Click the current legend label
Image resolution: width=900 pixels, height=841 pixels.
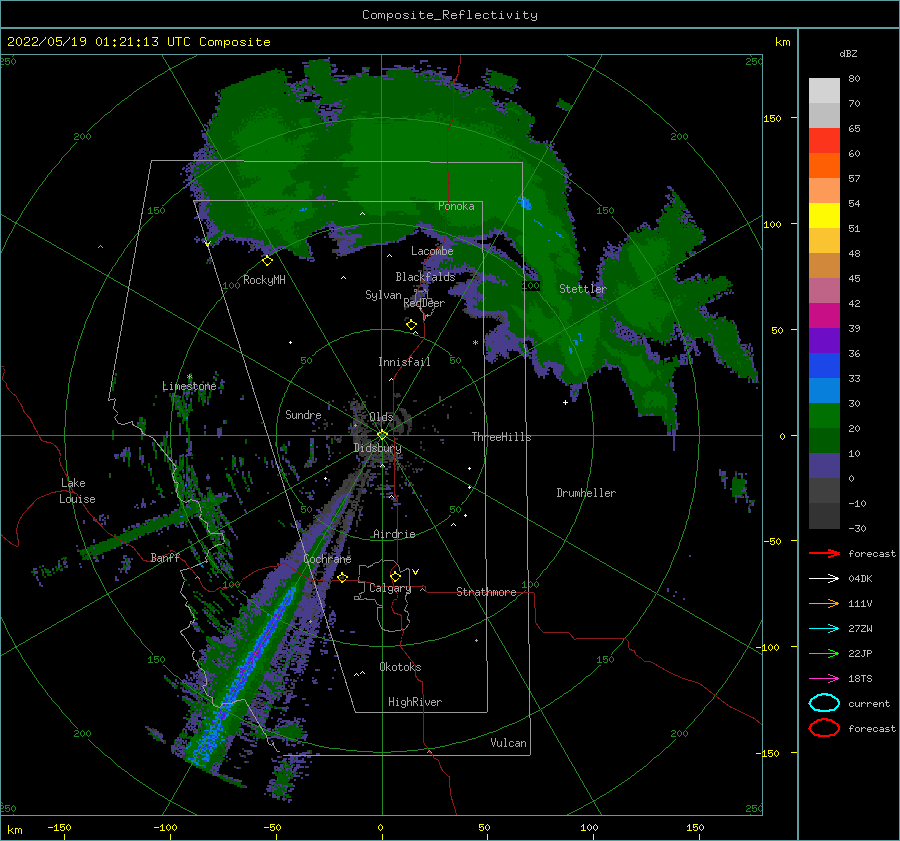[x=869, y=704]
